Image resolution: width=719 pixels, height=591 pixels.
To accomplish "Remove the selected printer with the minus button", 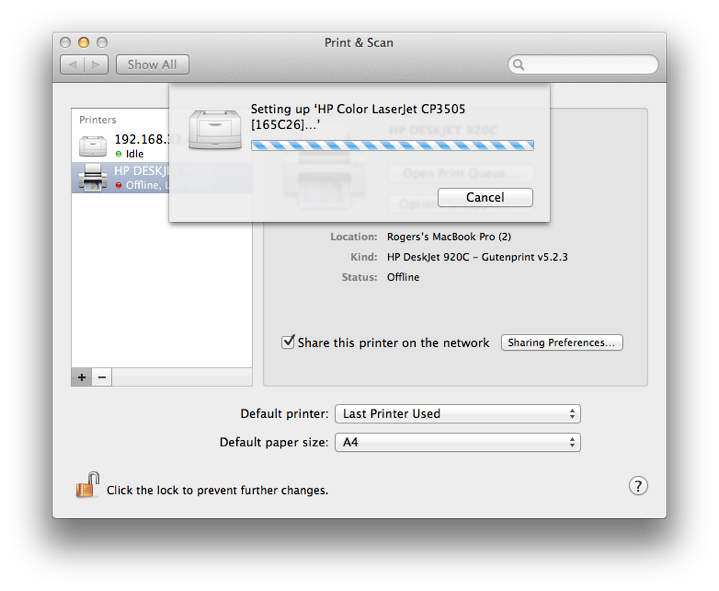I will (x=102, y=377).
